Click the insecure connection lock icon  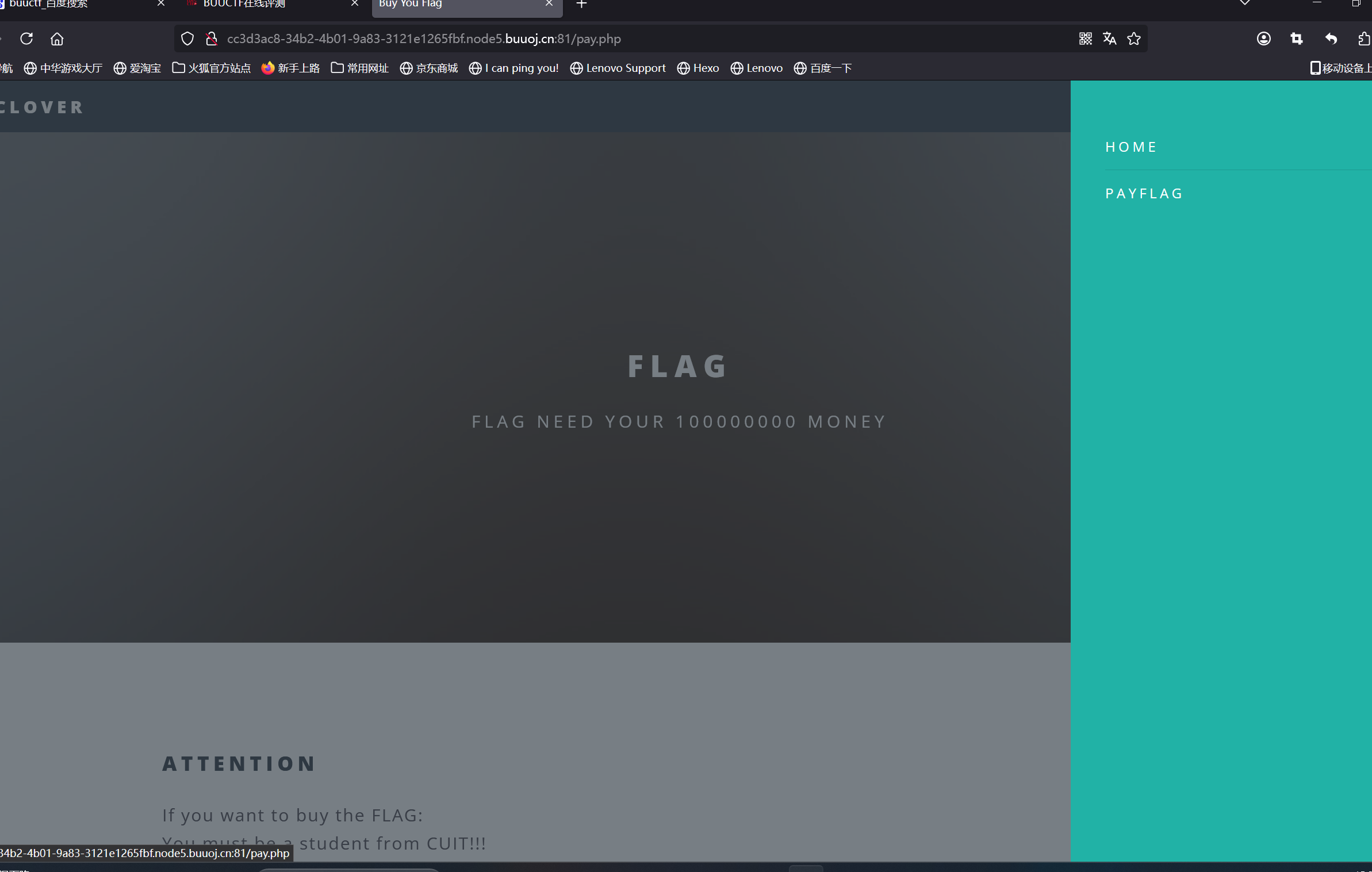(x=212, y=39)
